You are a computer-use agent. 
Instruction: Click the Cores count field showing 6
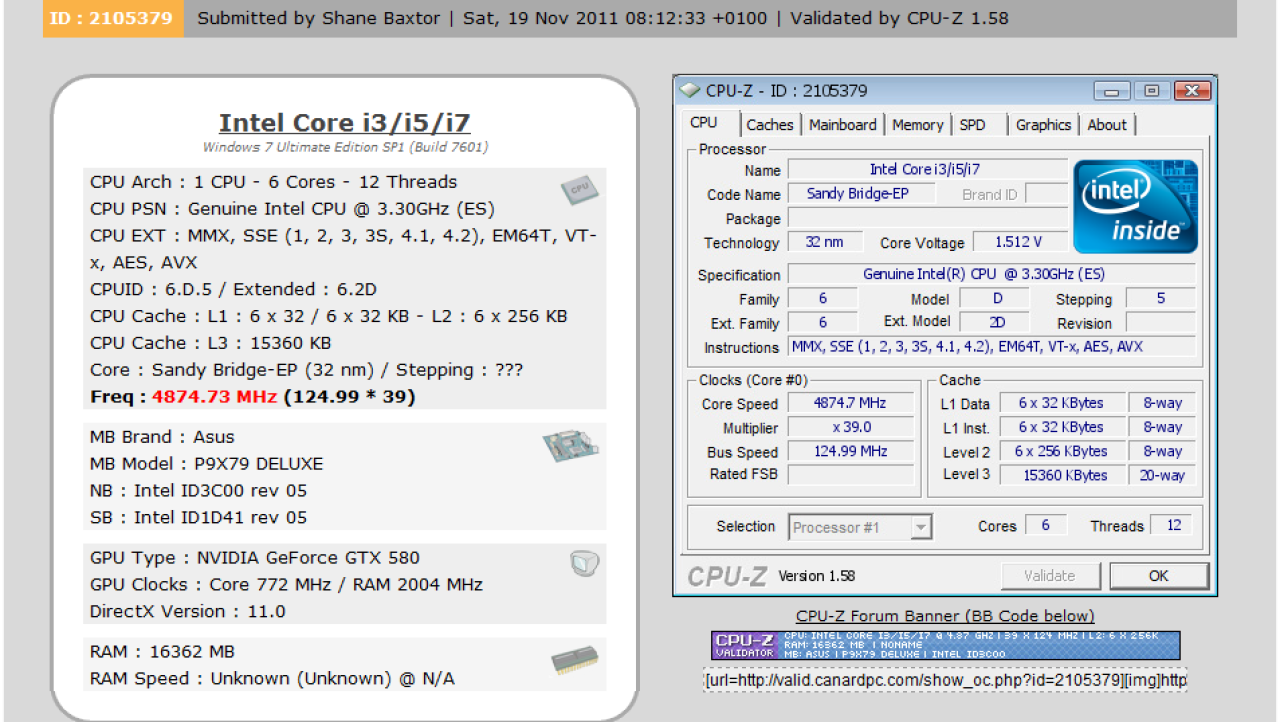point(1046,526)
